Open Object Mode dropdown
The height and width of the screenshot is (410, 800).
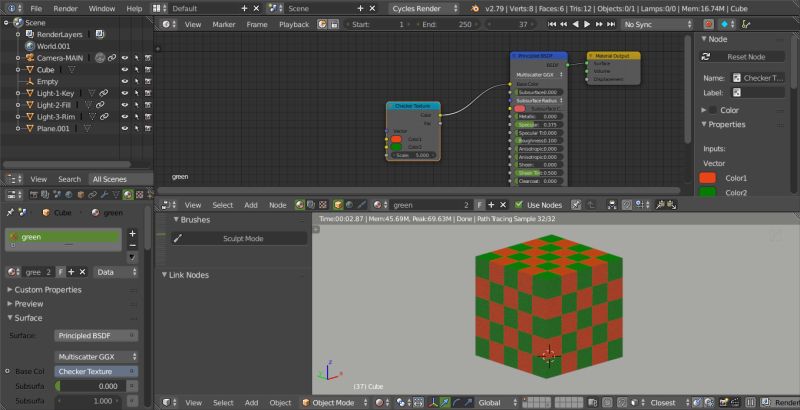[x=334, y=403]
